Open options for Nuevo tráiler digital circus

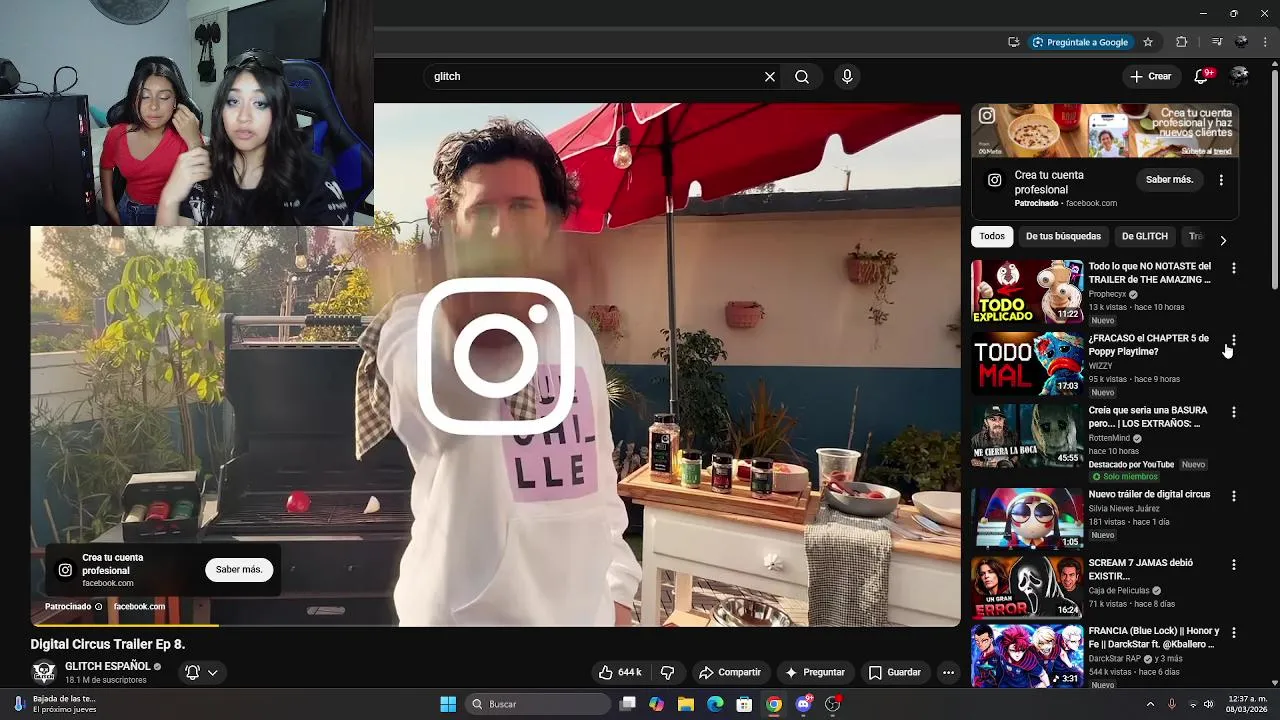[1234, 496]
